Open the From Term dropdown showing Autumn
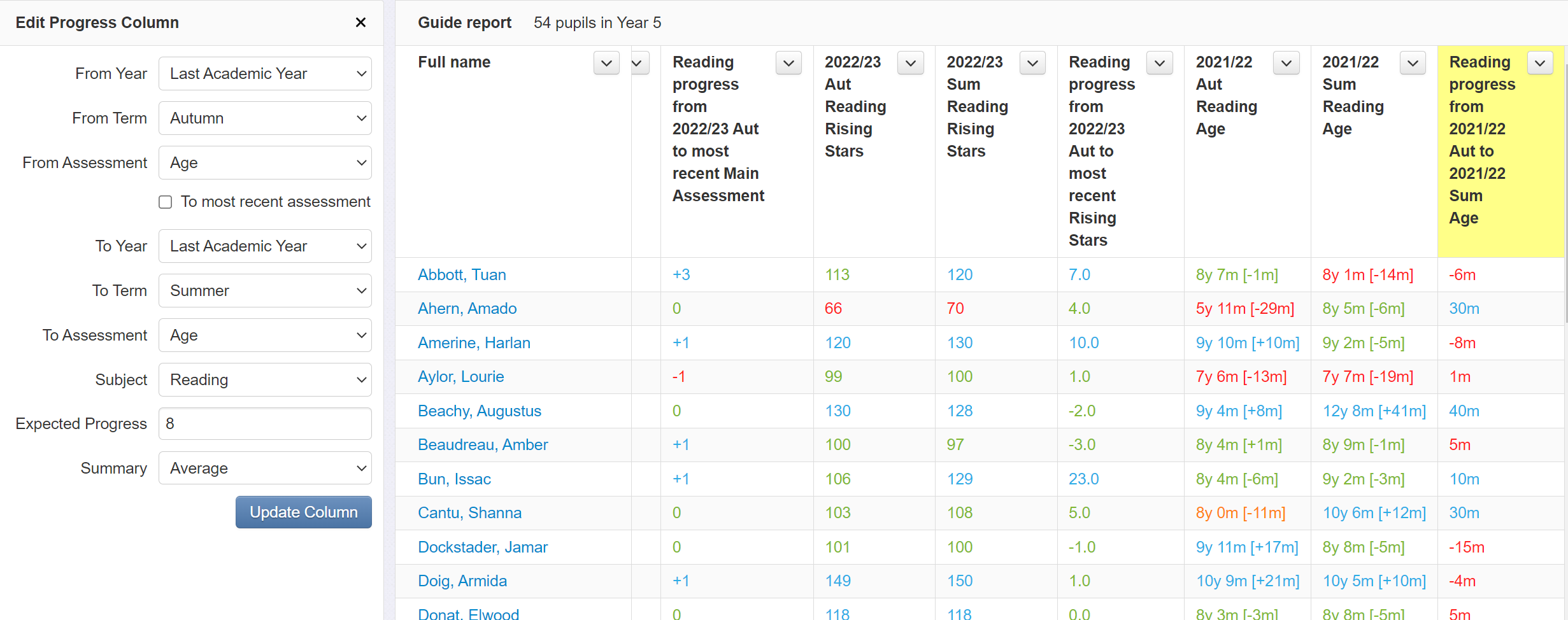Viewport: 1568px width, 620px height. [x=265, y=118]
